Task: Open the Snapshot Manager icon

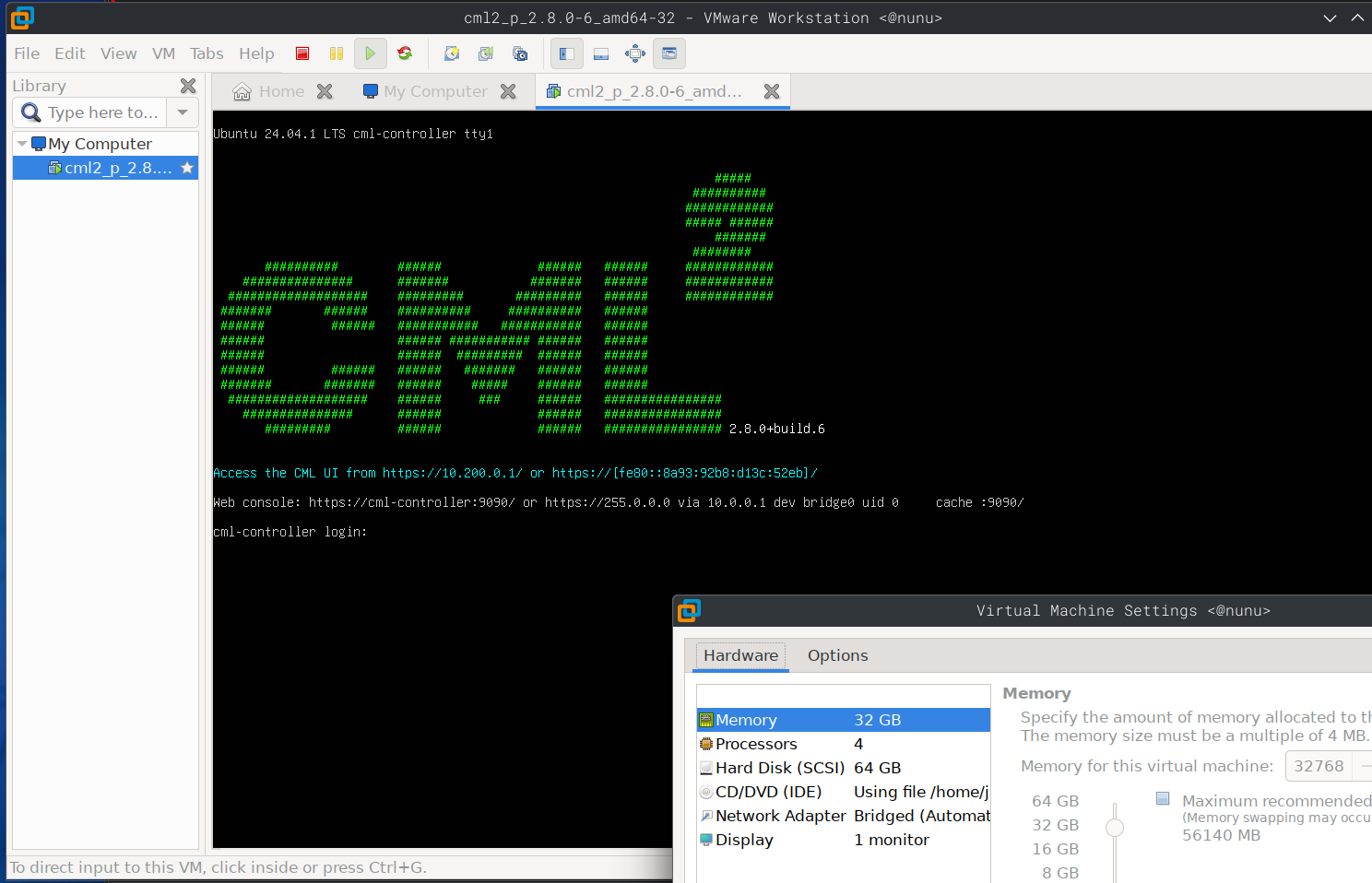Action: [520, 53]
